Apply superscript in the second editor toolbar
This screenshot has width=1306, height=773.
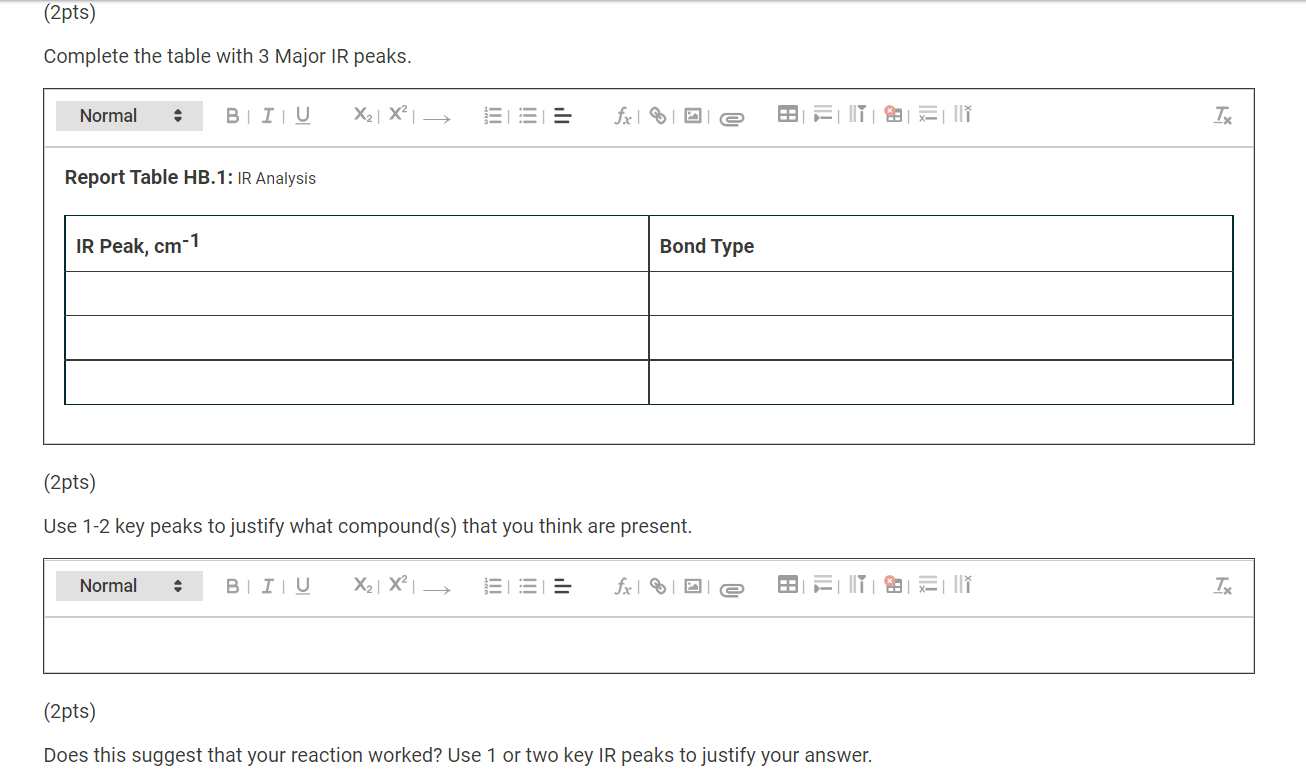397,586
